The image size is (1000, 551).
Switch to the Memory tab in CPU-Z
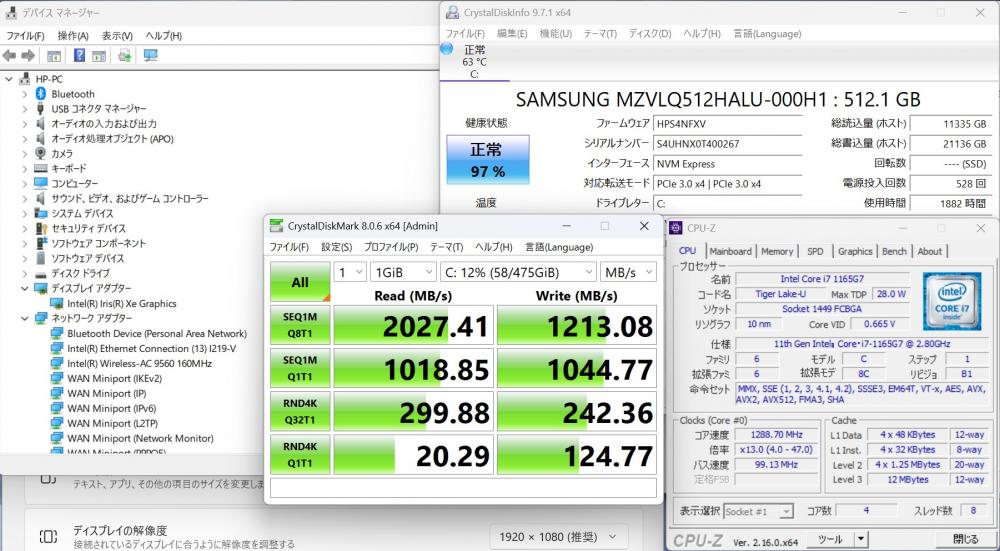click(777, 251)
